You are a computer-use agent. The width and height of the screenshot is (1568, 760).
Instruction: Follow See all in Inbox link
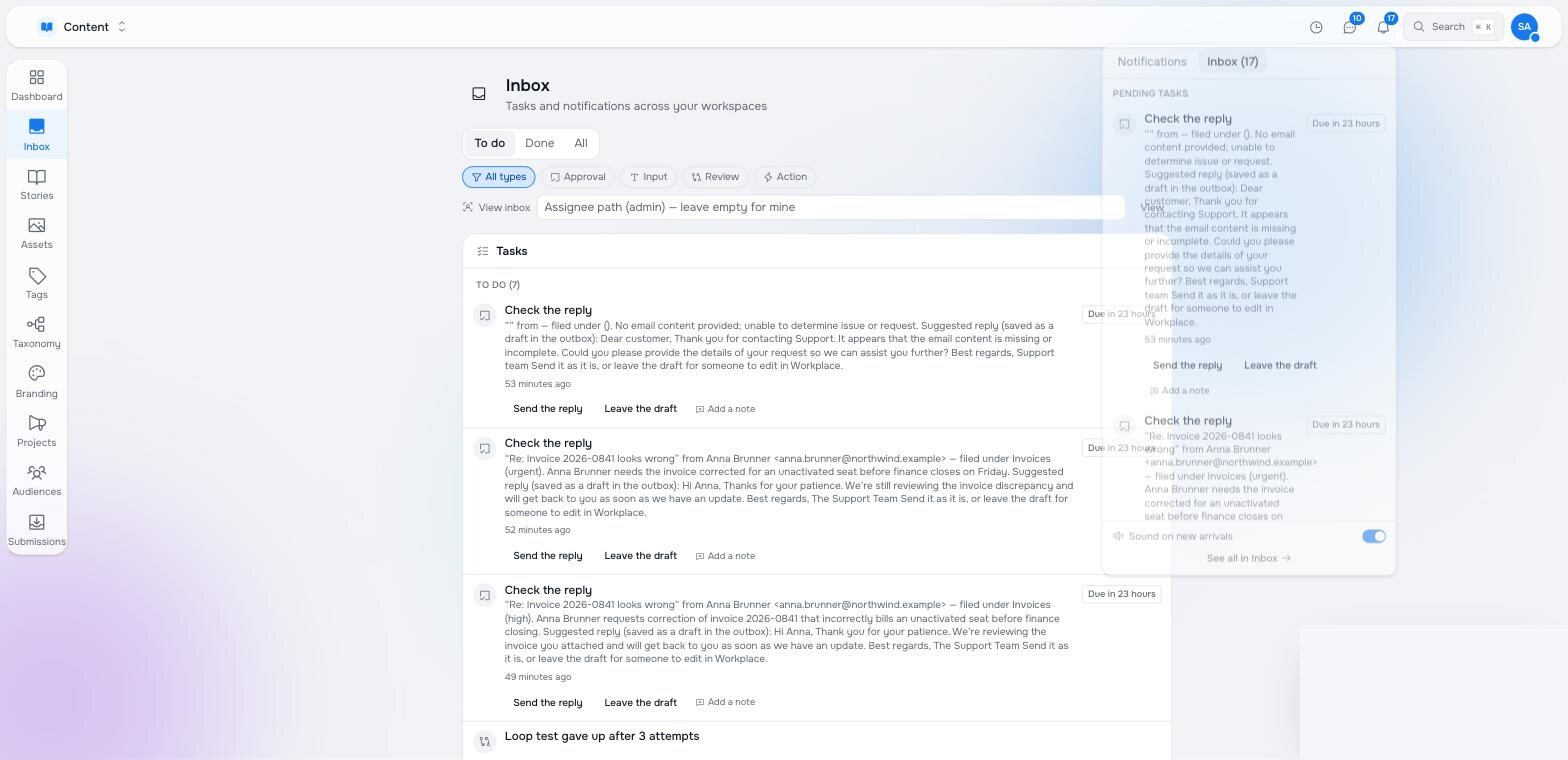[1249, 559]
